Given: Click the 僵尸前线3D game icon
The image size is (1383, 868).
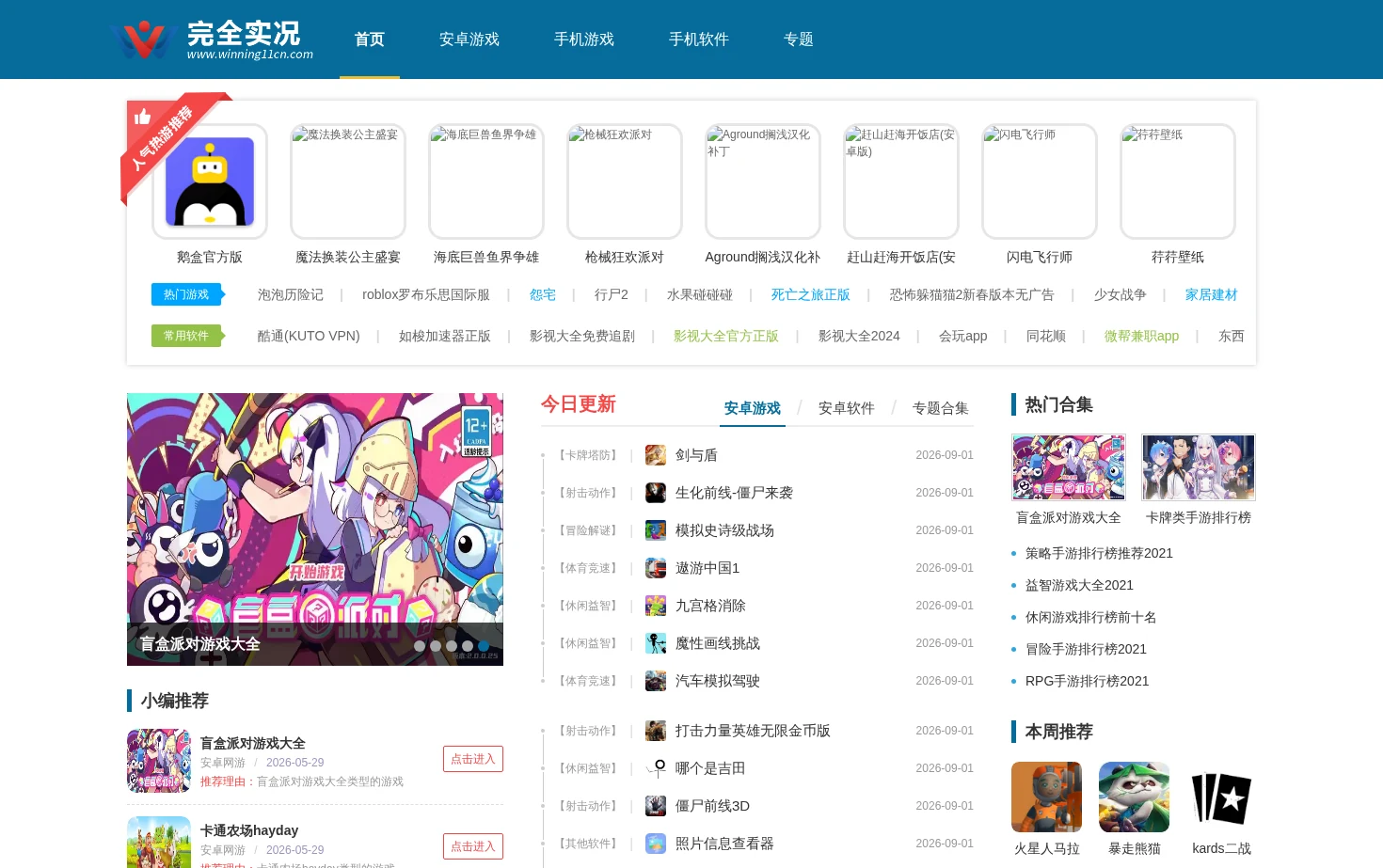Looking at the screenshot, I should click(656, 806).
